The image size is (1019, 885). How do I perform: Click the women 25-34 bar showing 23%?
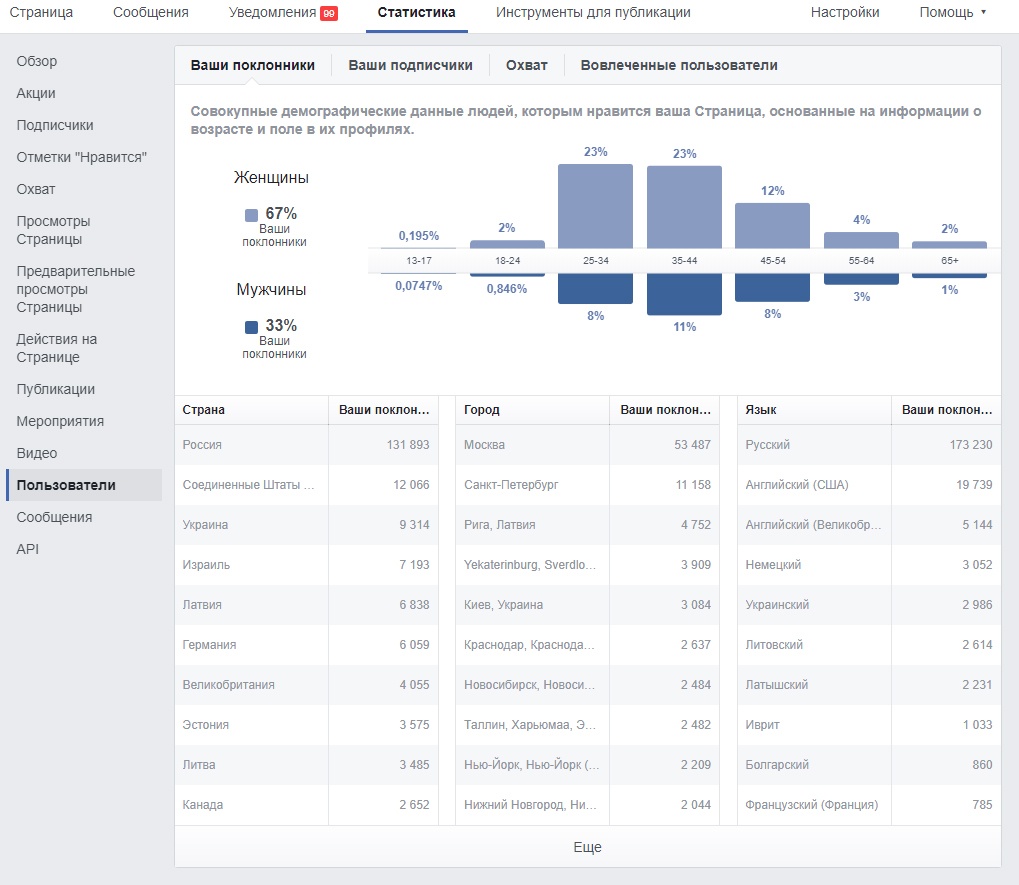(595, 206)
